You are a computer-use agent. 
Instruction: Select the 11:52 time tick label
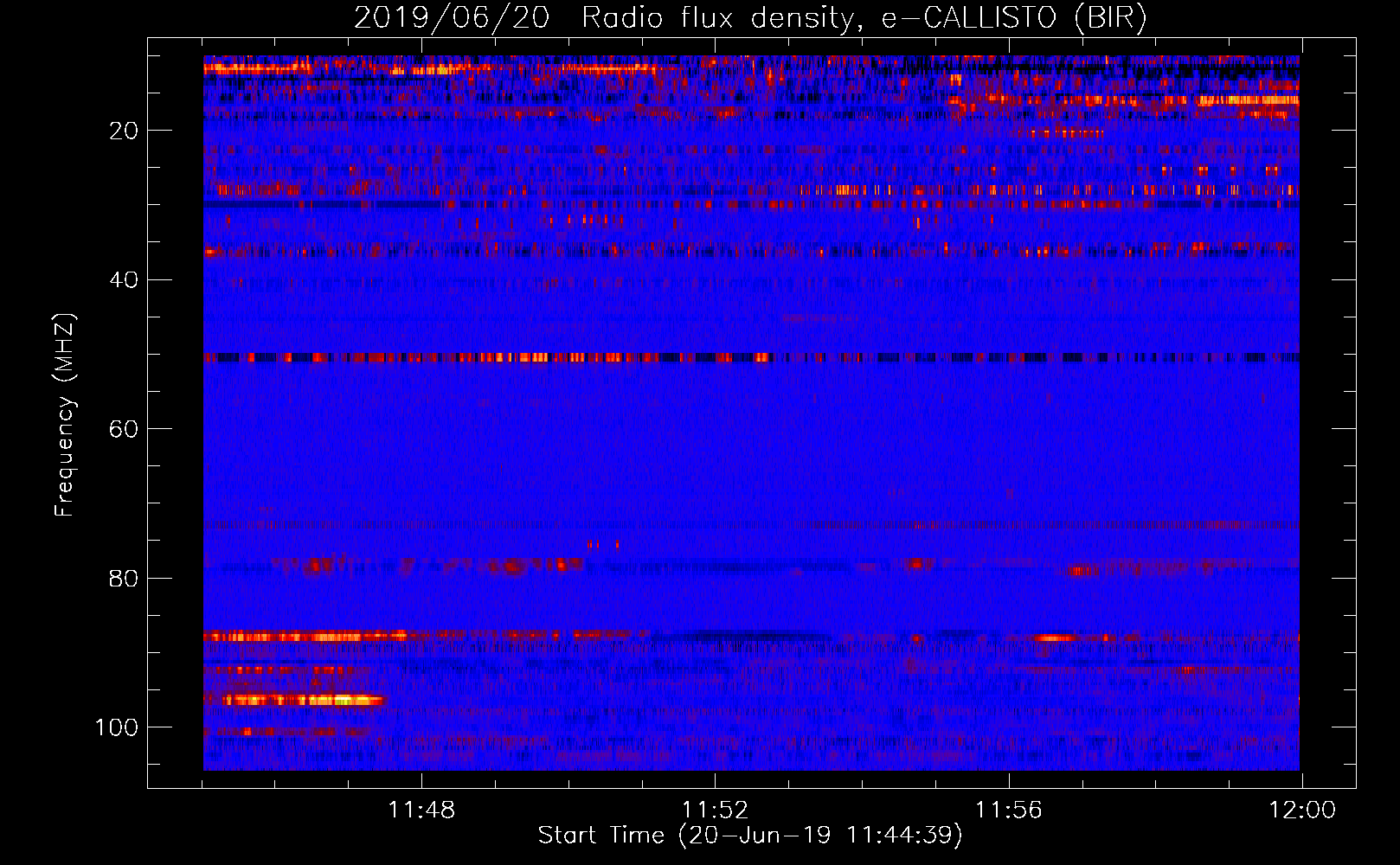[x=715, y=811]
